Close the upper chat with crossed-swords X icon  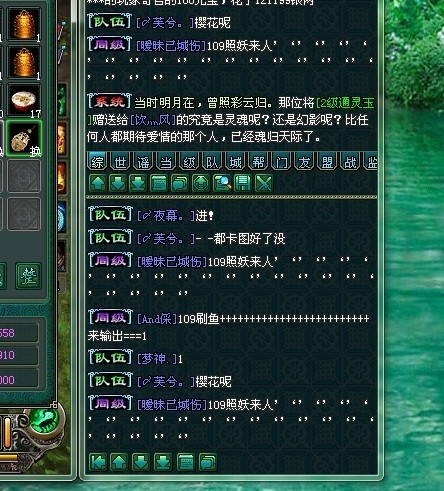264,183
